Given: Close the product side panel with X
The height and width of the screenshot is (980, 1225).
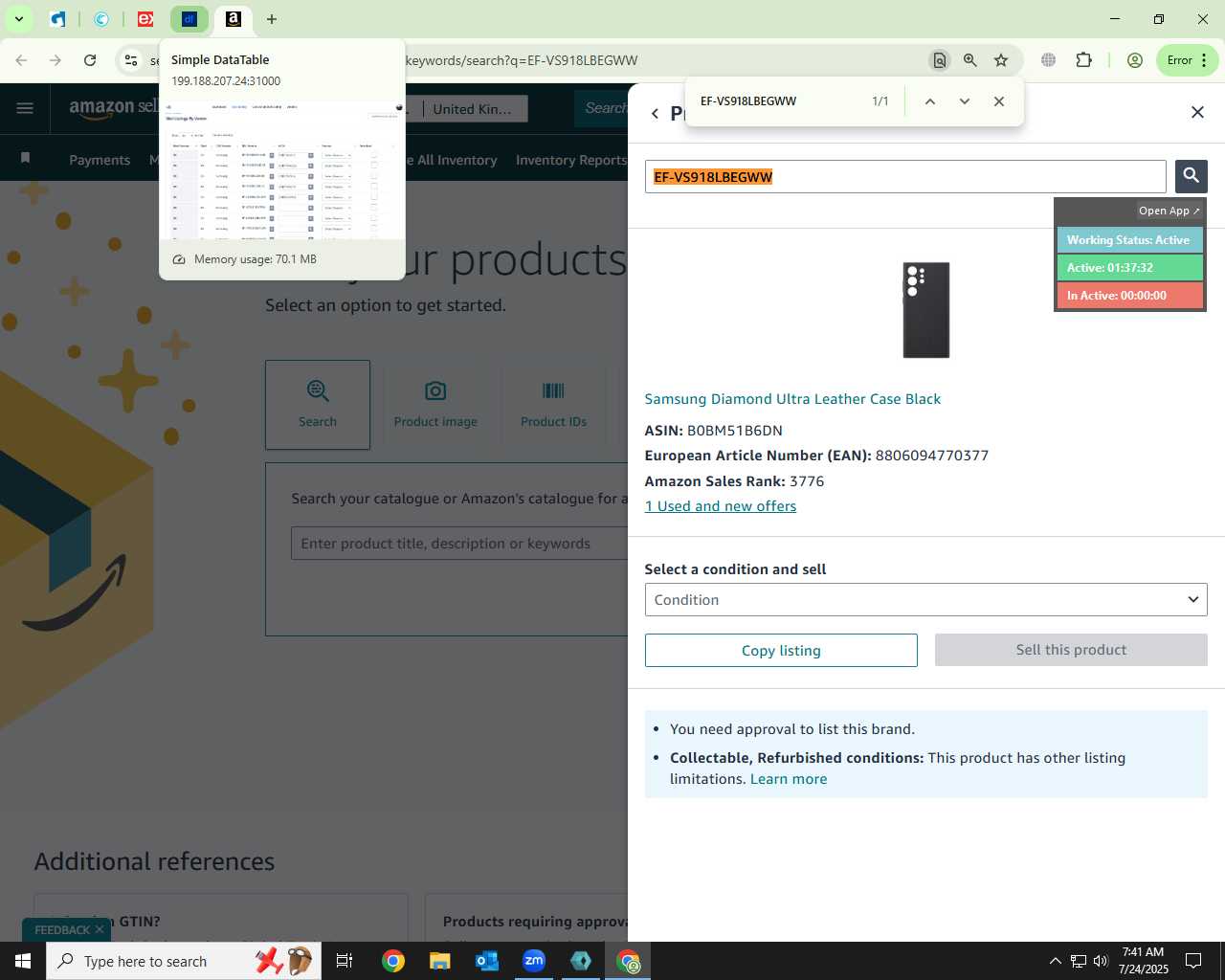Looking at the screenshot, I should click(1197, 112).
